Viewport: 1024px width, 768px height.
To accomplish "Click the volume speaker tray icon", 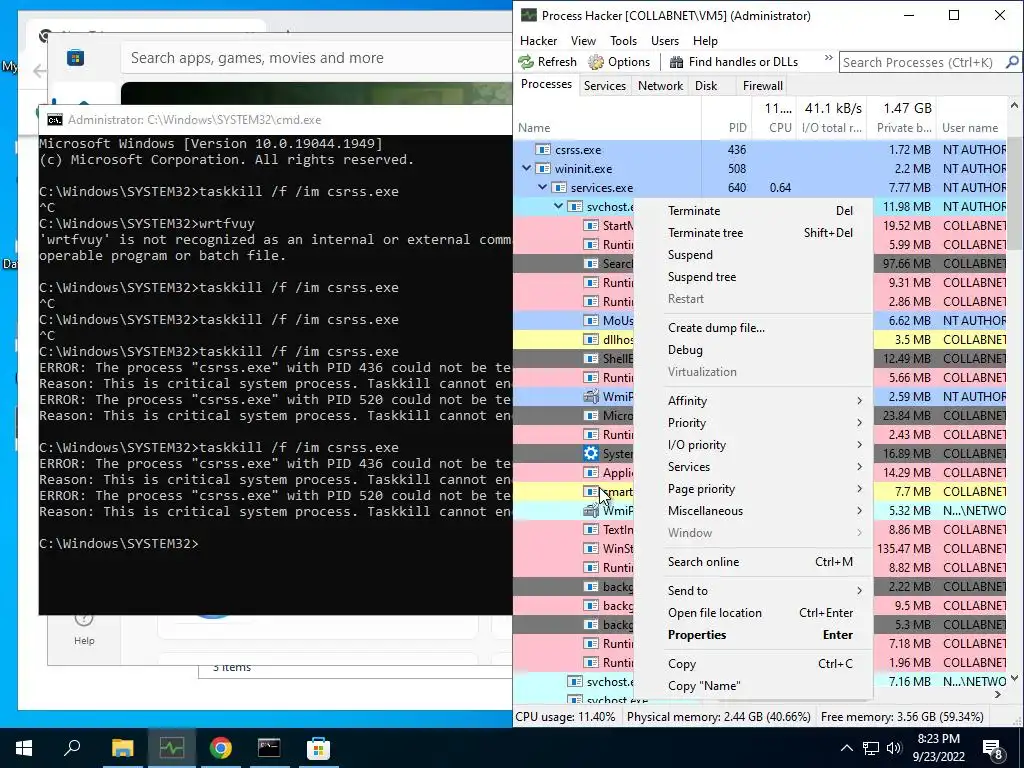I will pyautogui.click(x=894, y=748).
